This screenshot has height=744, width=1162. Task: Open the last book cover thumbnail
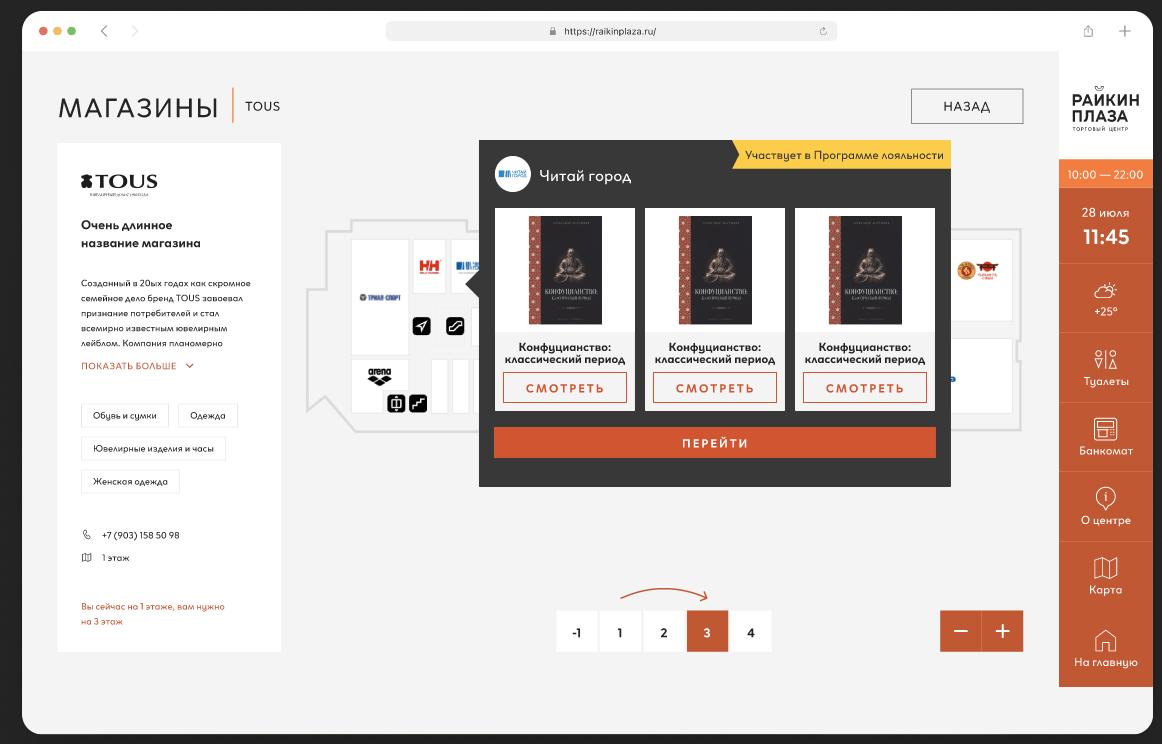pos(865,270)
